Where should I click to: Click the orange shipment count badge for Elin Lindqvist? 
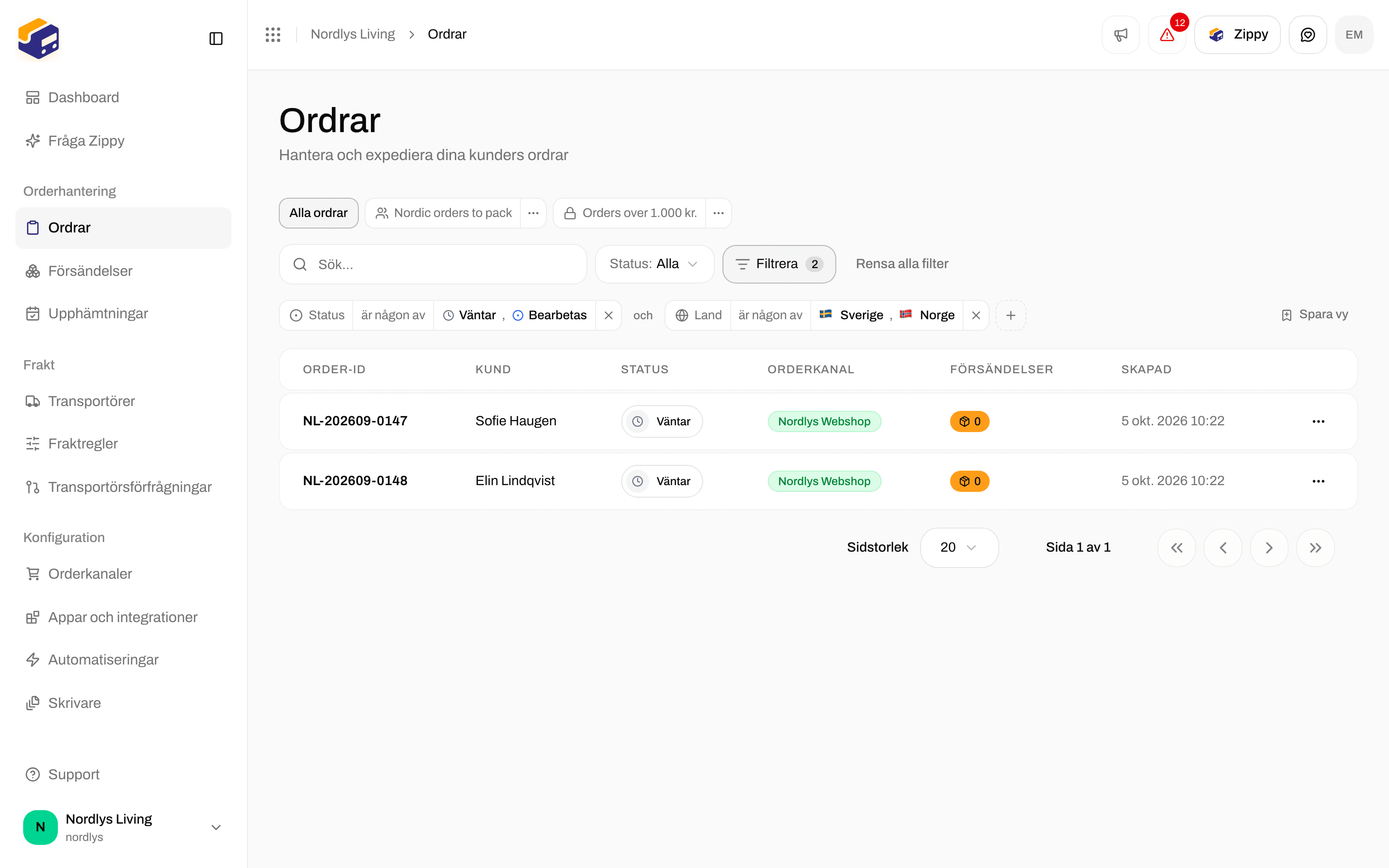(969, 481)
